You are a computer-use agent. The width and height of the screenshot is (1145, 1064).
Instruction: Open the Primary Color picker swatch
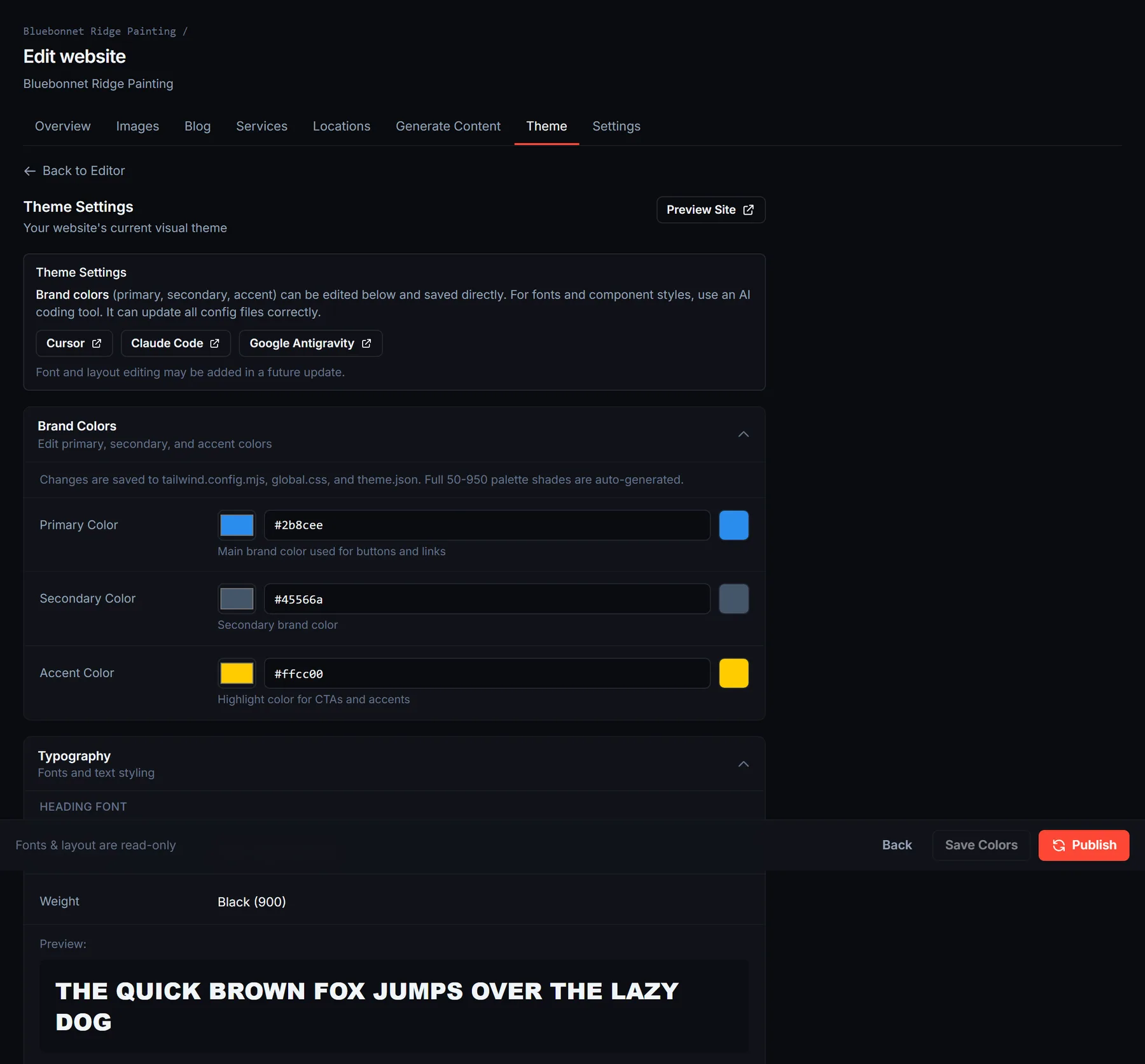click(x=237, y=526)
